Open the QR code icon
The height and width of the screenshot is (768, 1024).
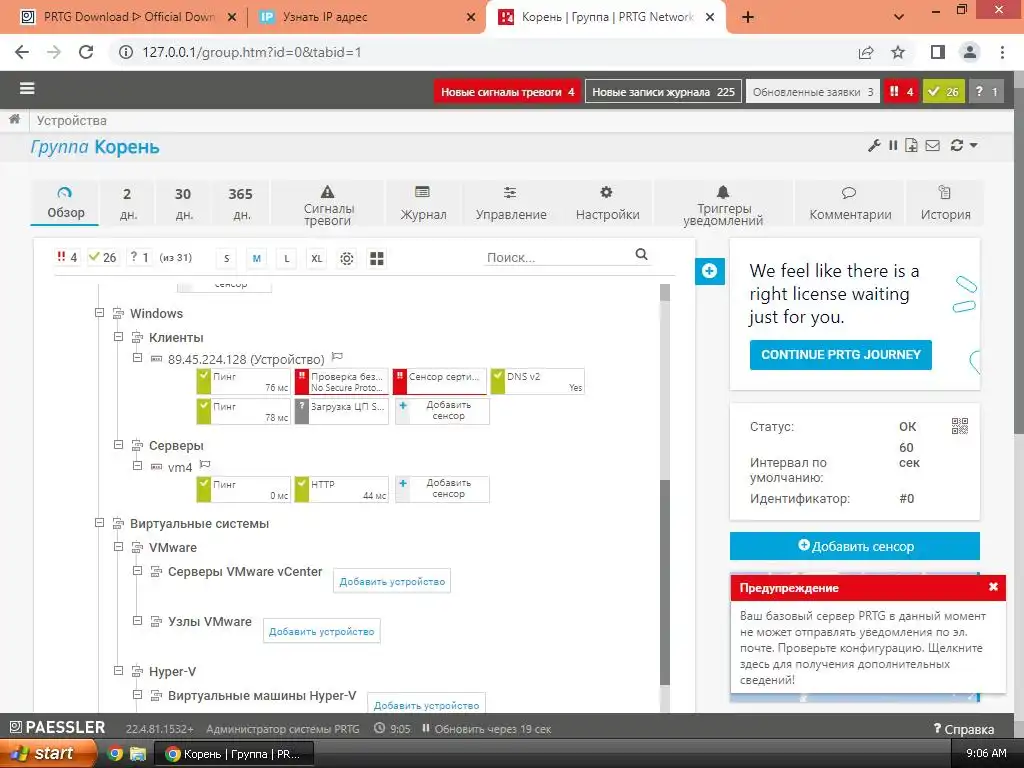(959, 426)
